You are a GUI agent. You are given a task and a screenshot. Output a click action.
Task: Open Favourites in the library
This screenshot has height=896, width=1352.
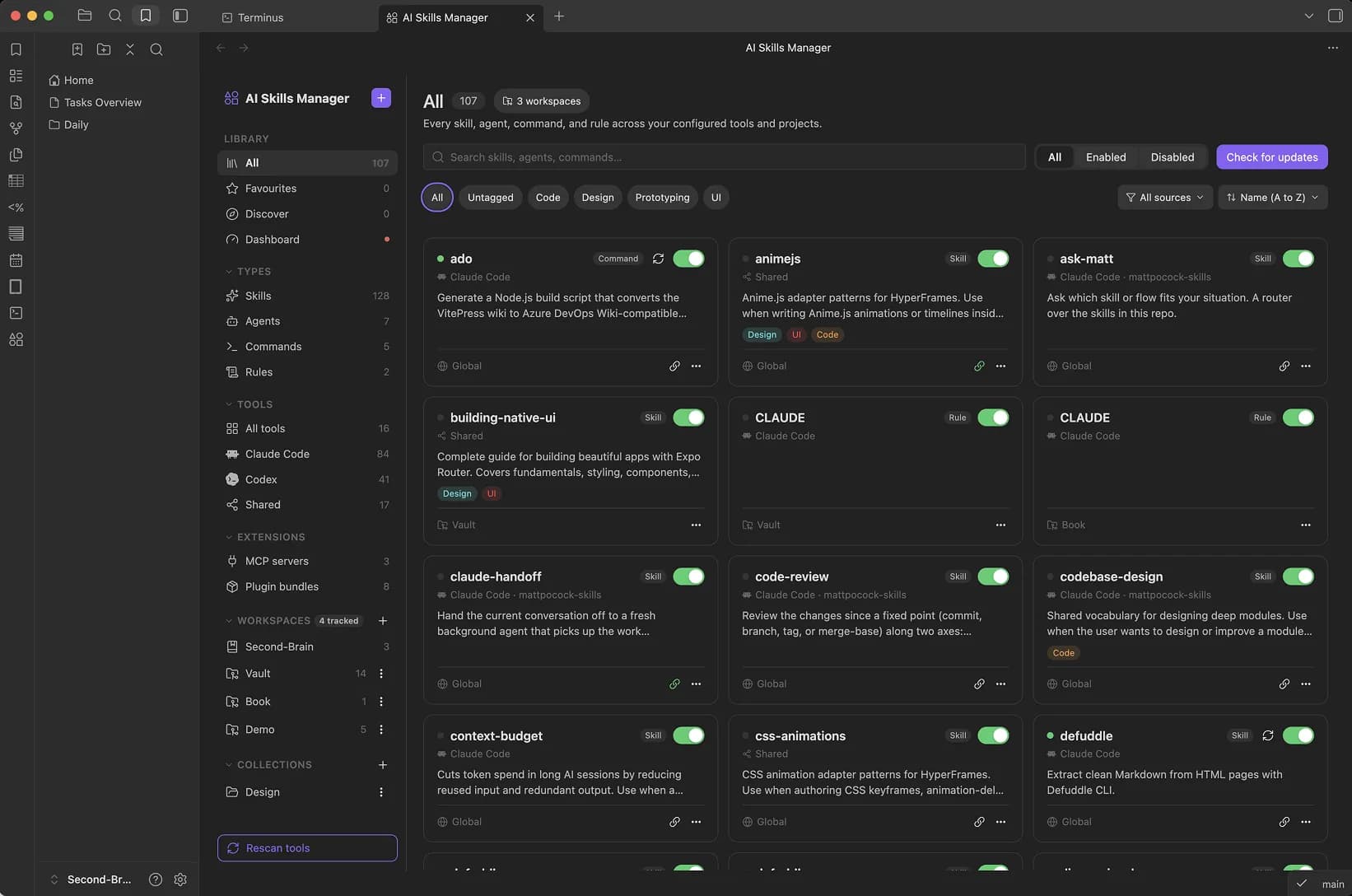(x=307, y=189)
